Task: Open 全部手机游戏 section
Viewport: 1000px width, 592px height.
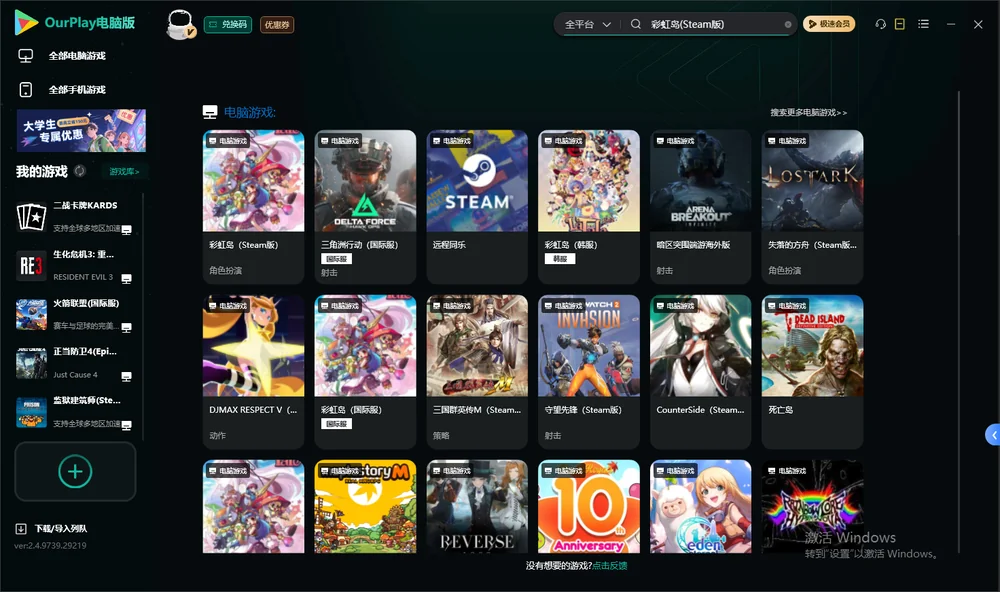Action: pos(62,89)
